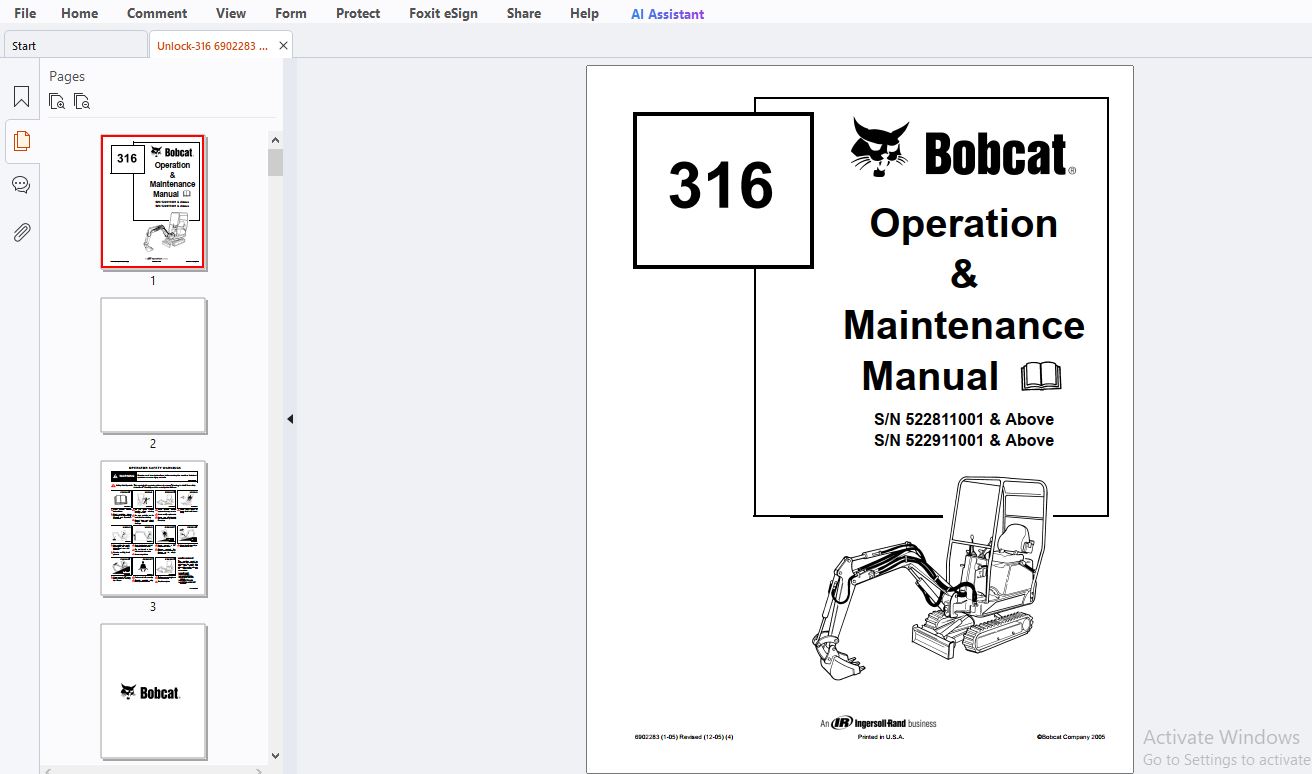Collapse the navigation panel with the arrow
1312x774 pixels.
point(290,419)
